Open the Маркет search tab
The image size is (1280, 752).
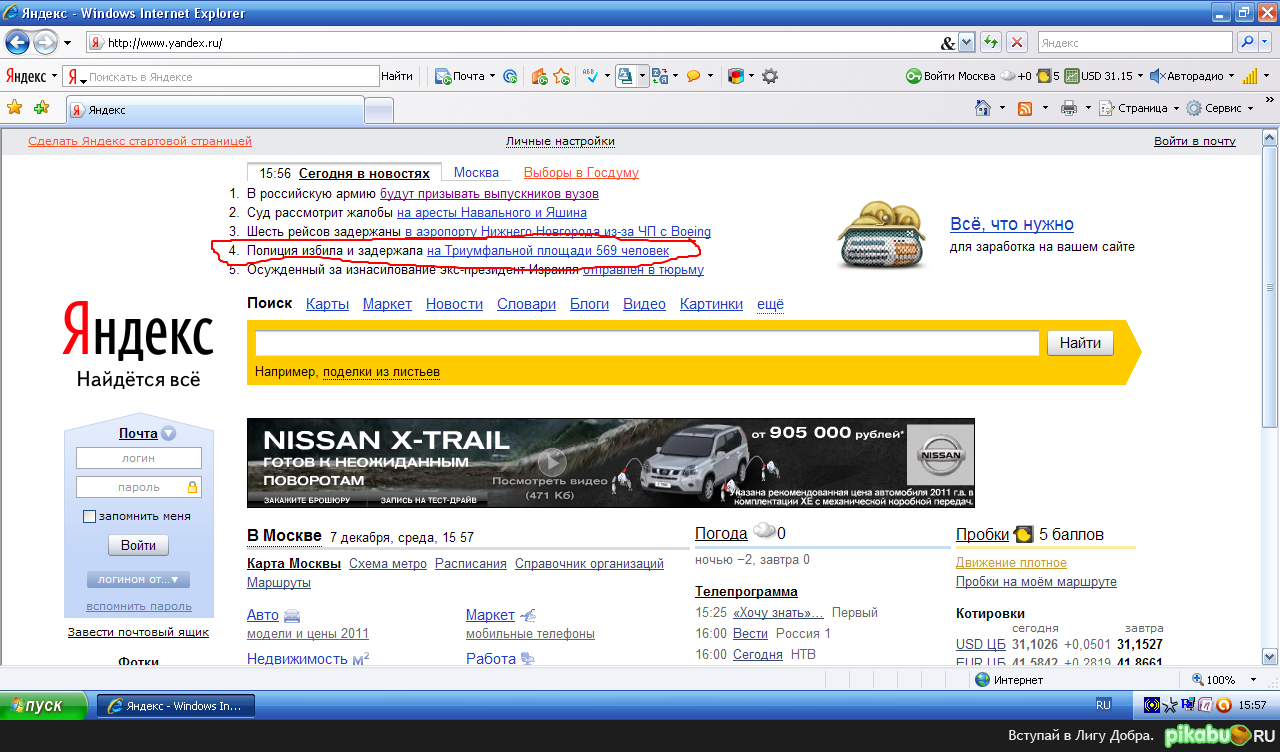point(387,304)
